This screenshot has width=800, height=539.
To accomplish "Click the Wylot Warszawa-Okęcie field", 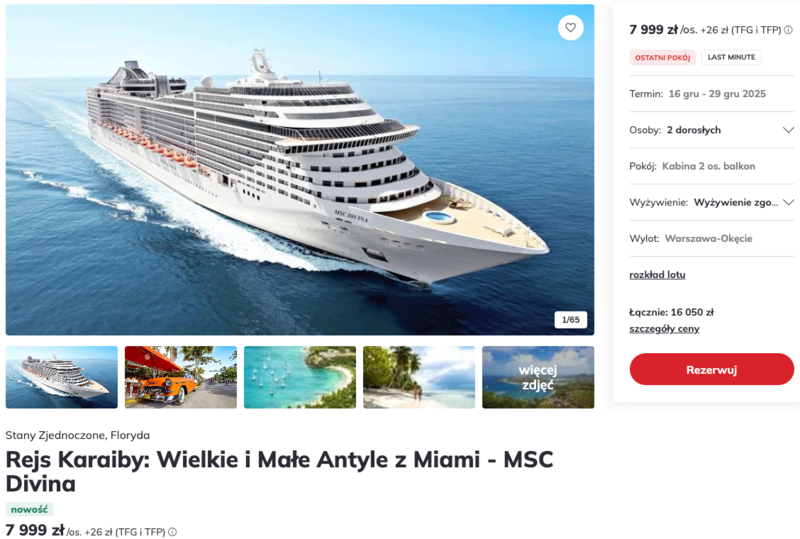I will [712, 238].
